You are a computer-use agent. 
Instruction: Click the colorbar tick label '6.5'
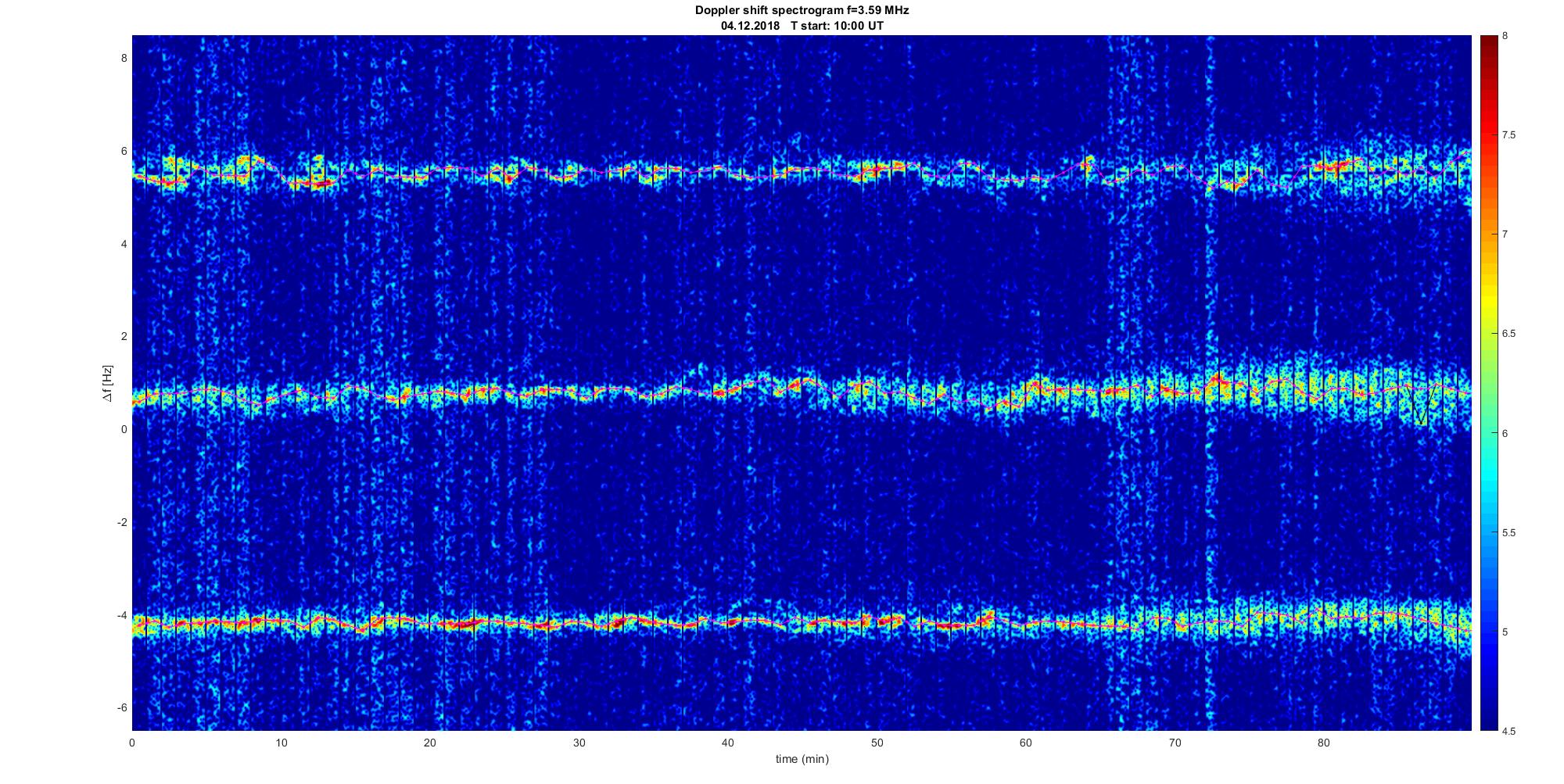(1509, 334)
